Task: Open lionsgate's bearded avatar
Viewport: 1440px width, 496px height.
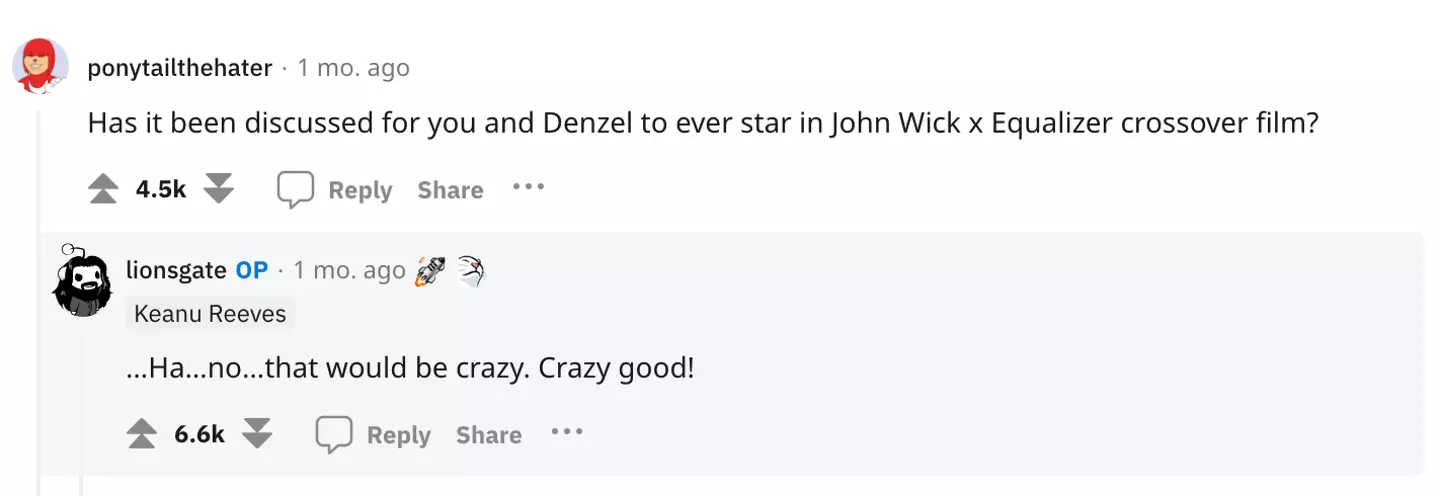Action: coord(80,281)
